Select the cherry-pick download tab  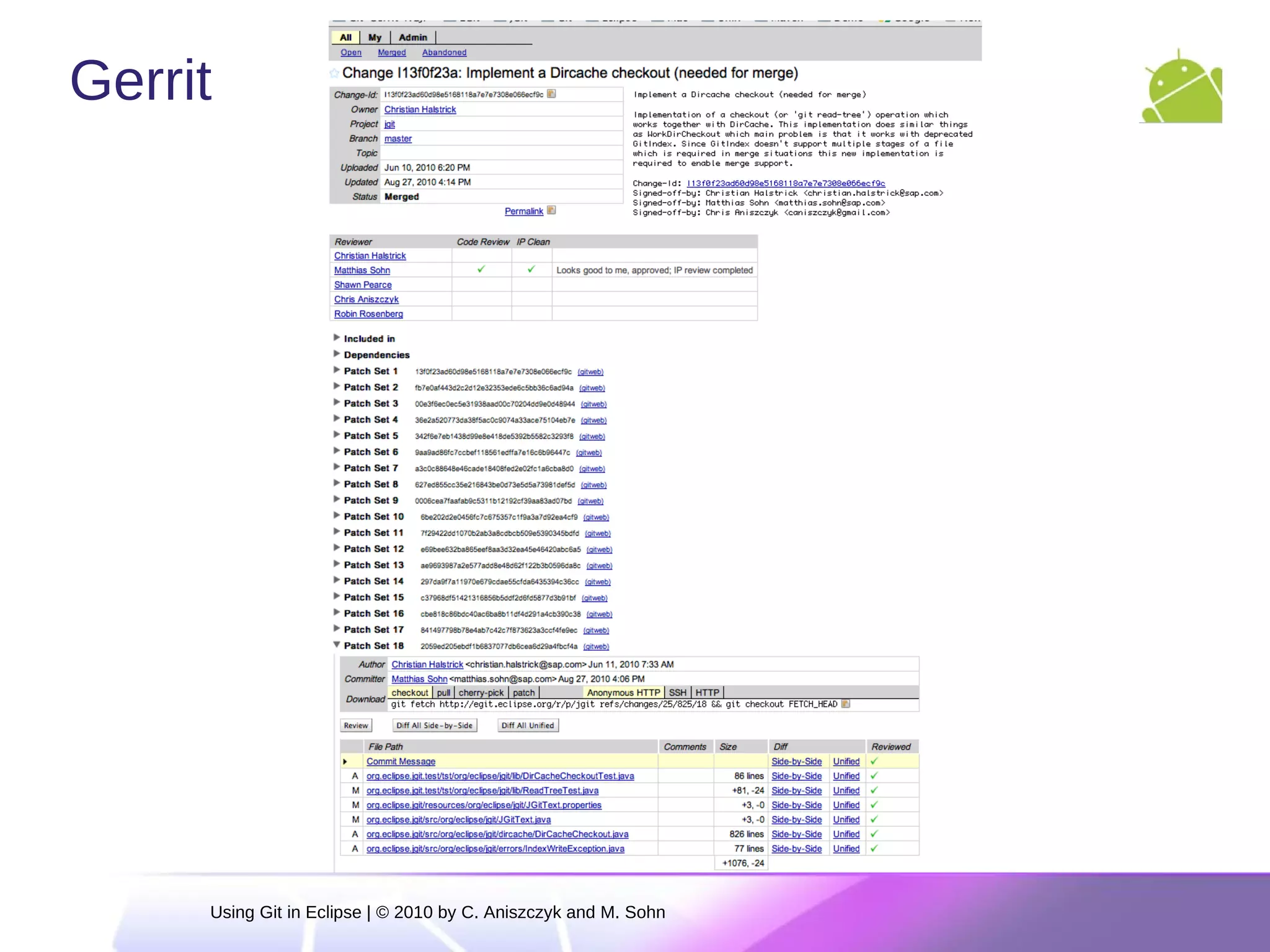click(481, 692)
